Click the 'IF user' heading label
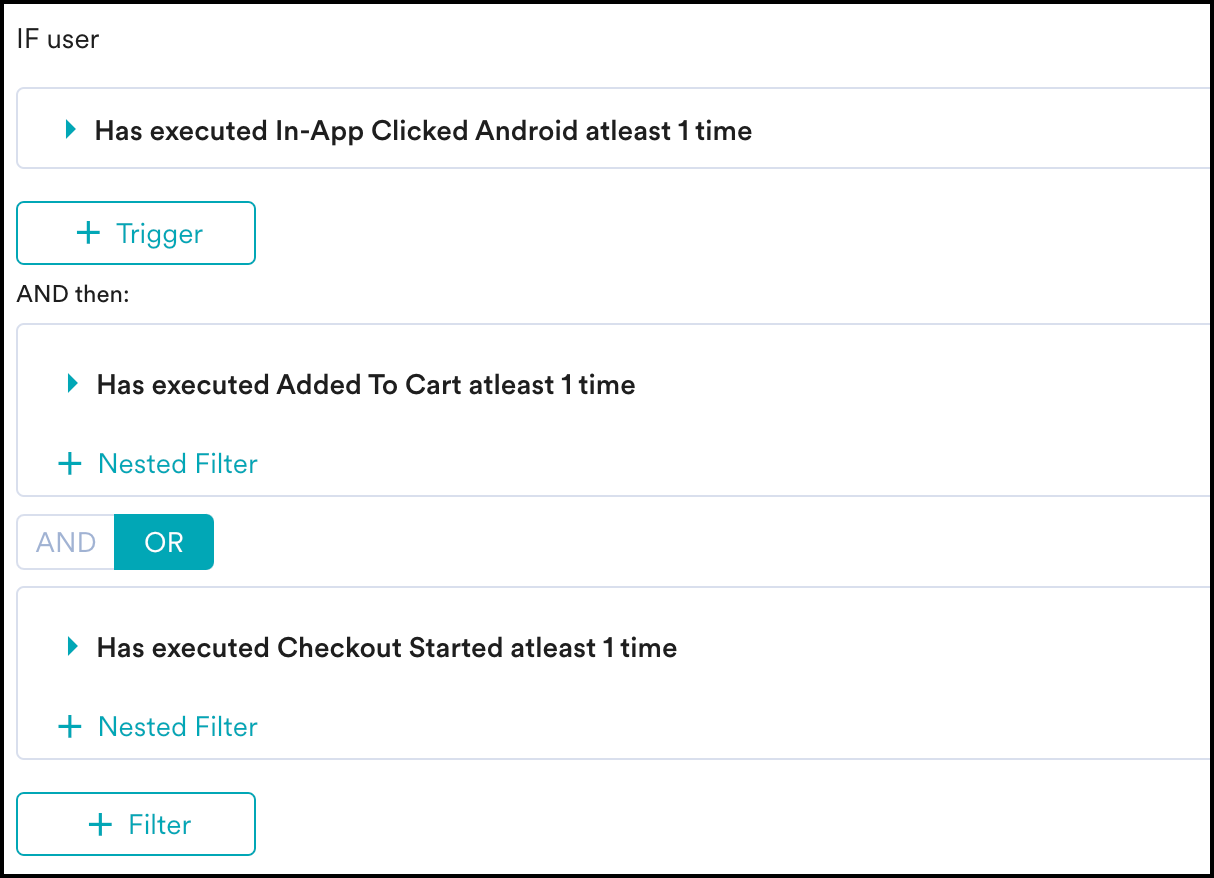Viewport: 1214px width, 878px height. tap(58, 40)
